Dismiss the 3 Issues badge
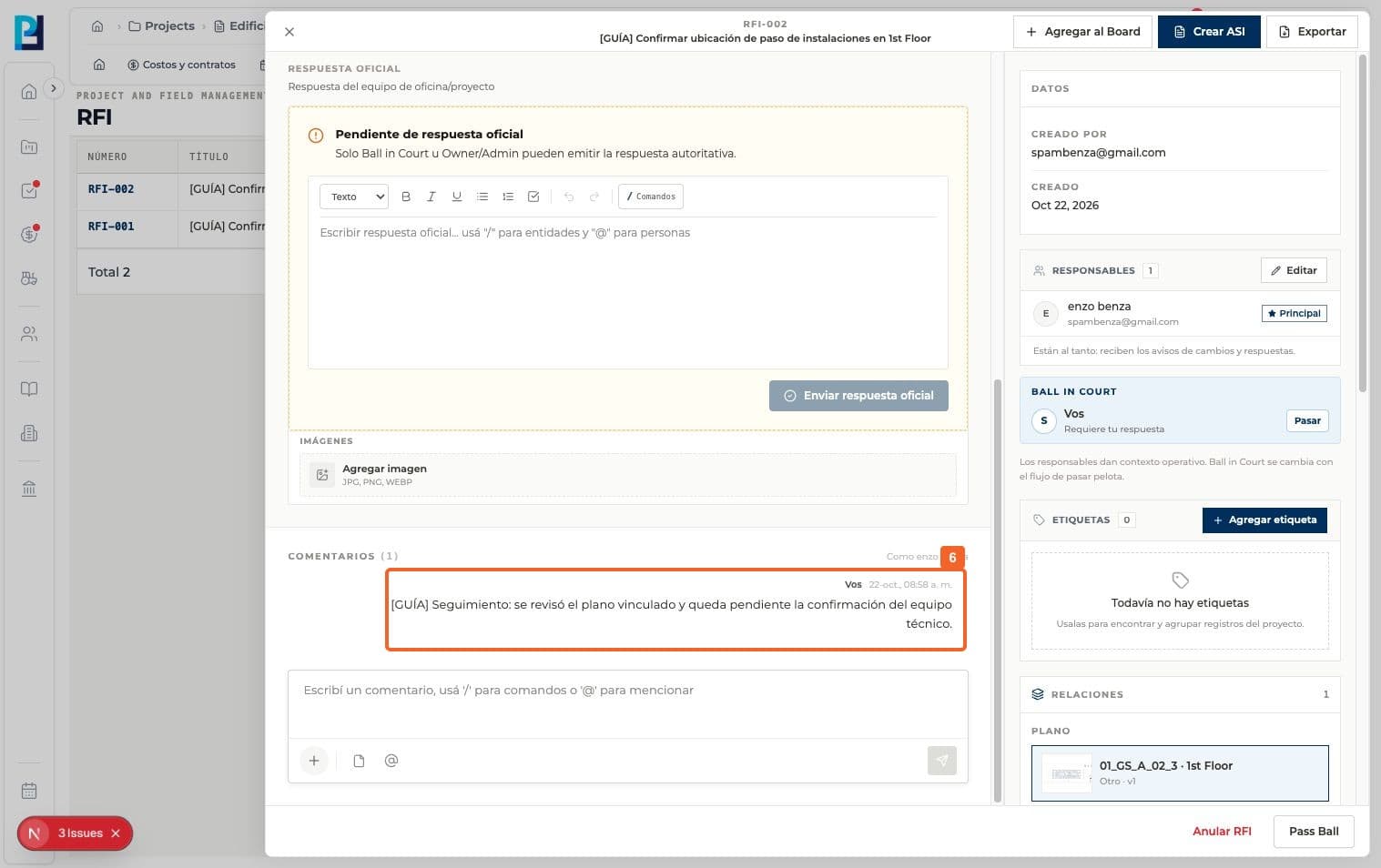The width and height of the screenshot is (1381, 868). point(116,833)
